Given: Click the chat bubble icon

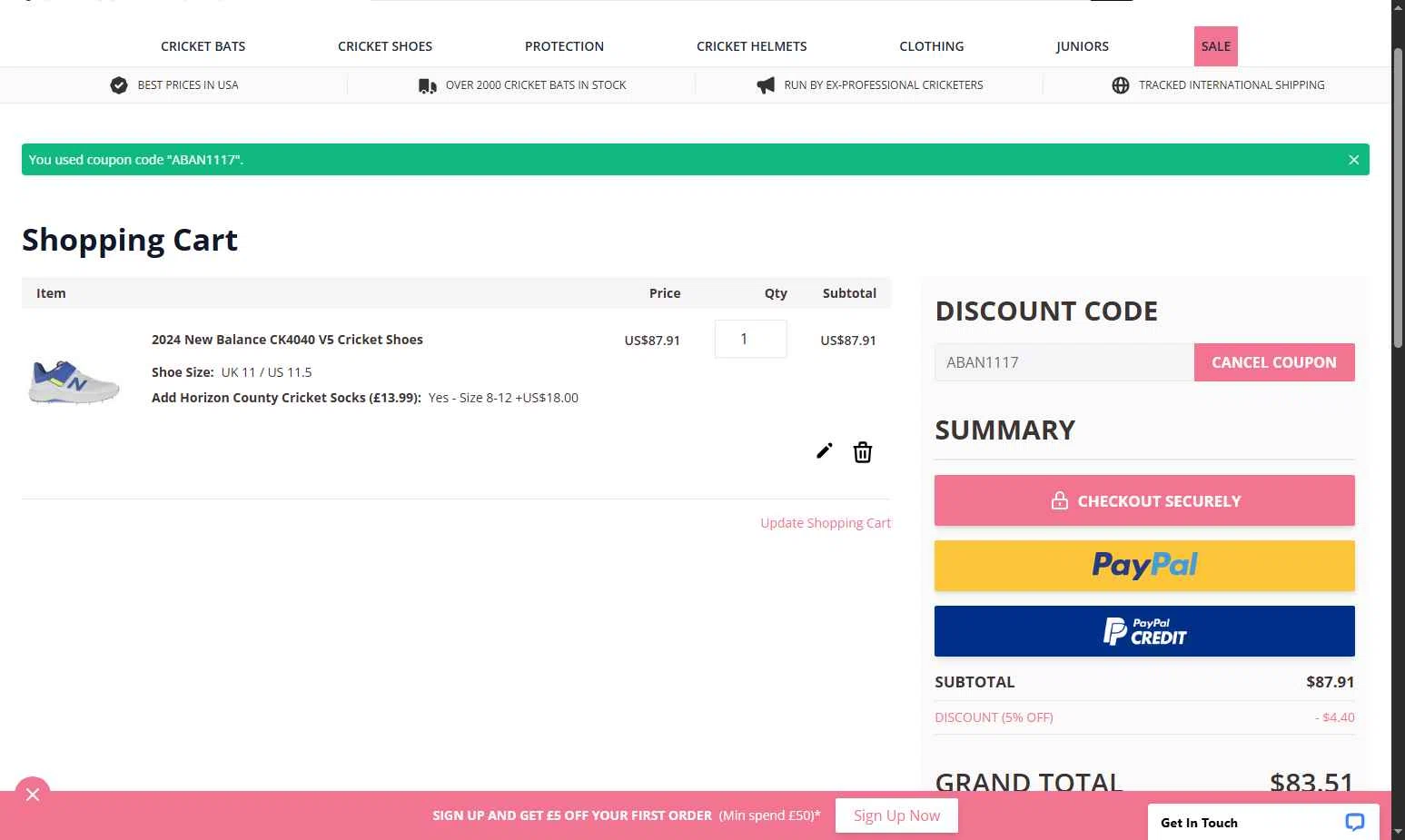Looking at the screenshot, I should click(x=1355, y=822).
